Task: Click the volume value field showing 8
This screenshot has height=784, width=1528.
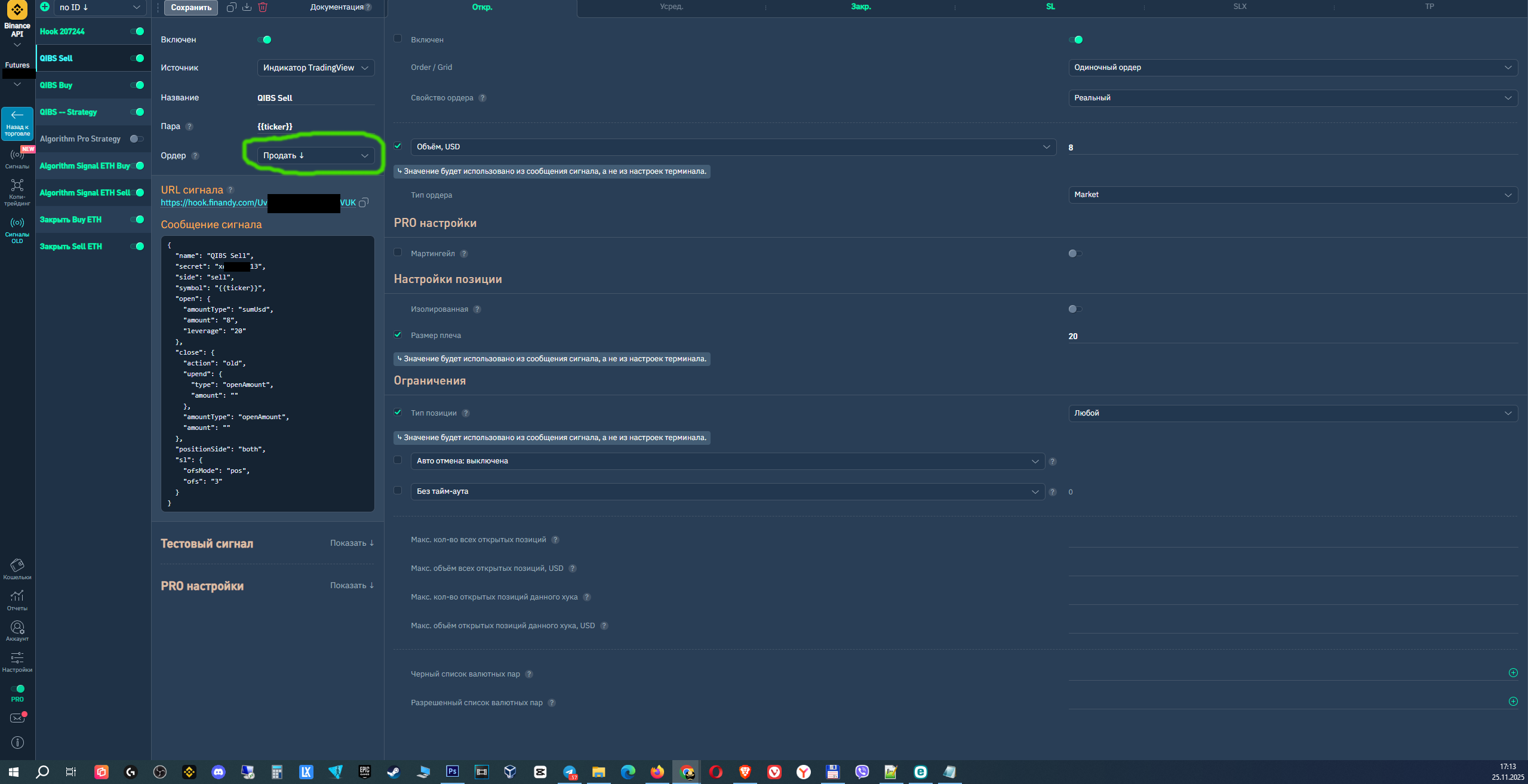Action: (1293, 147)
